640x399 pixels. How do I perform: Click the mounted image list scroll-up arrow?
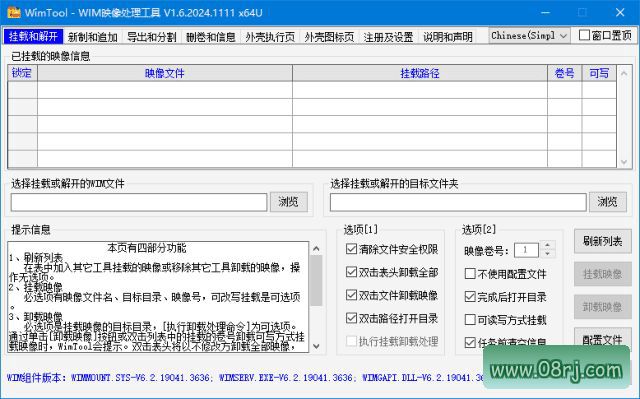coord(624,73)
